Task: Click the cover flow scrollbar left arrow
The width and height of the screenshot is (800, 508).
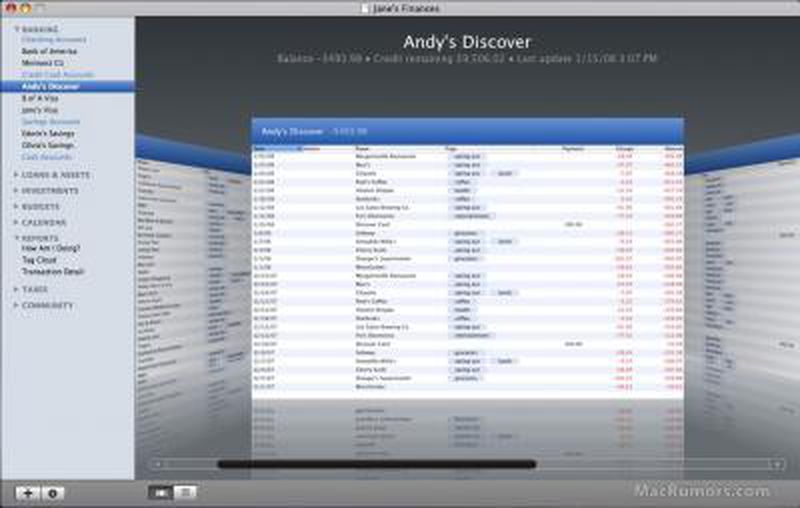Action: (x=159, y=464)
